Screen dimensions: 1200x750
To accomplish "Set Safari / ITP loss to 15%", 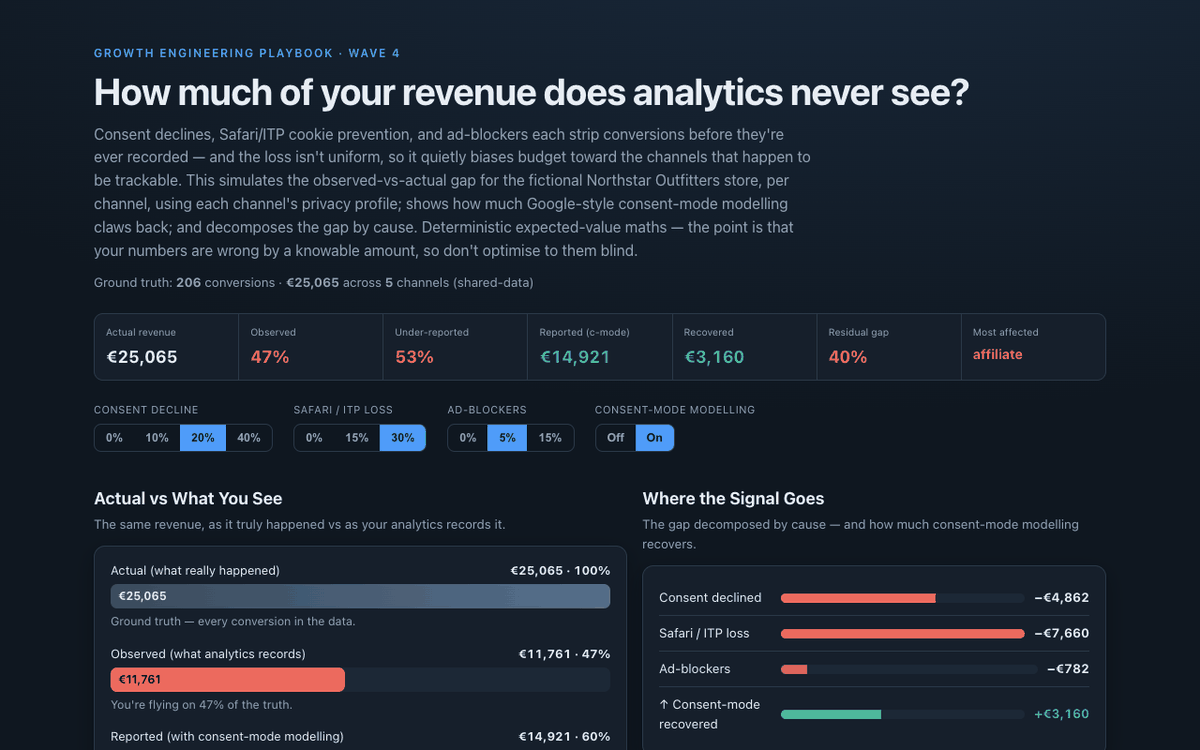I will pyautogui.click(x=357, y=438).
